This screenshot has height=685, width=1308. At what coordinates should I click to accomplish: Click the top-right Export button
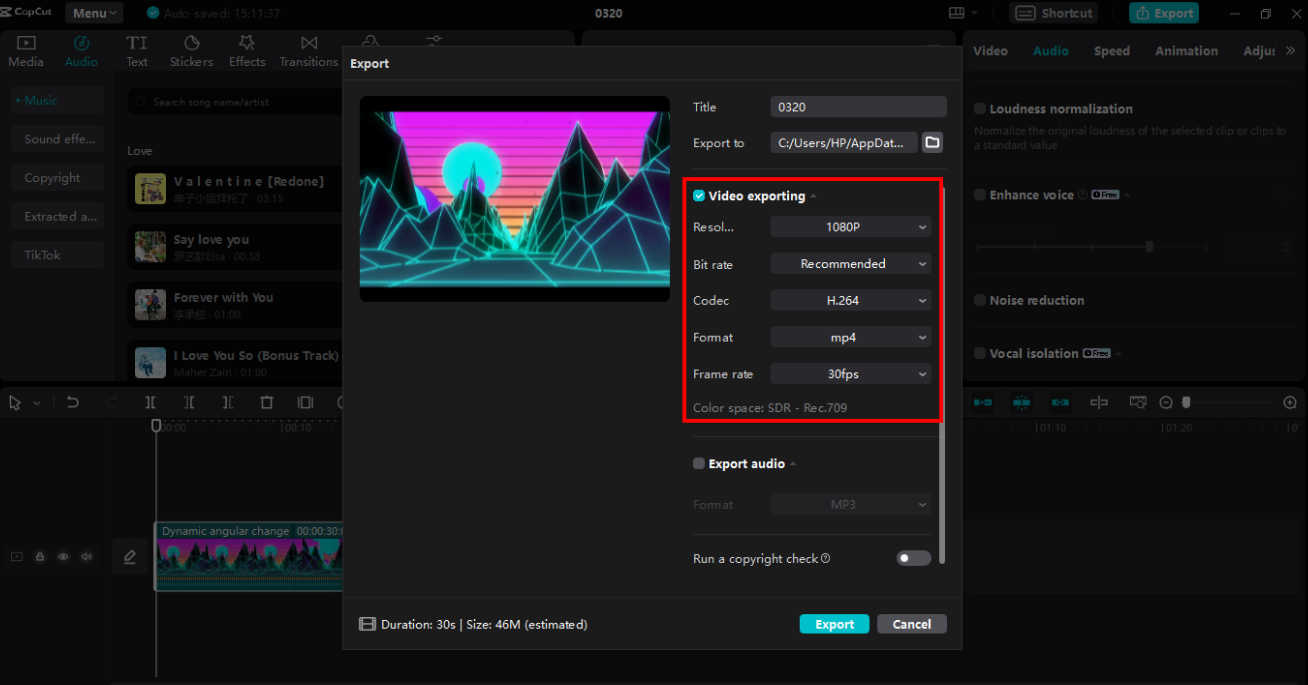pos(1164,13)
